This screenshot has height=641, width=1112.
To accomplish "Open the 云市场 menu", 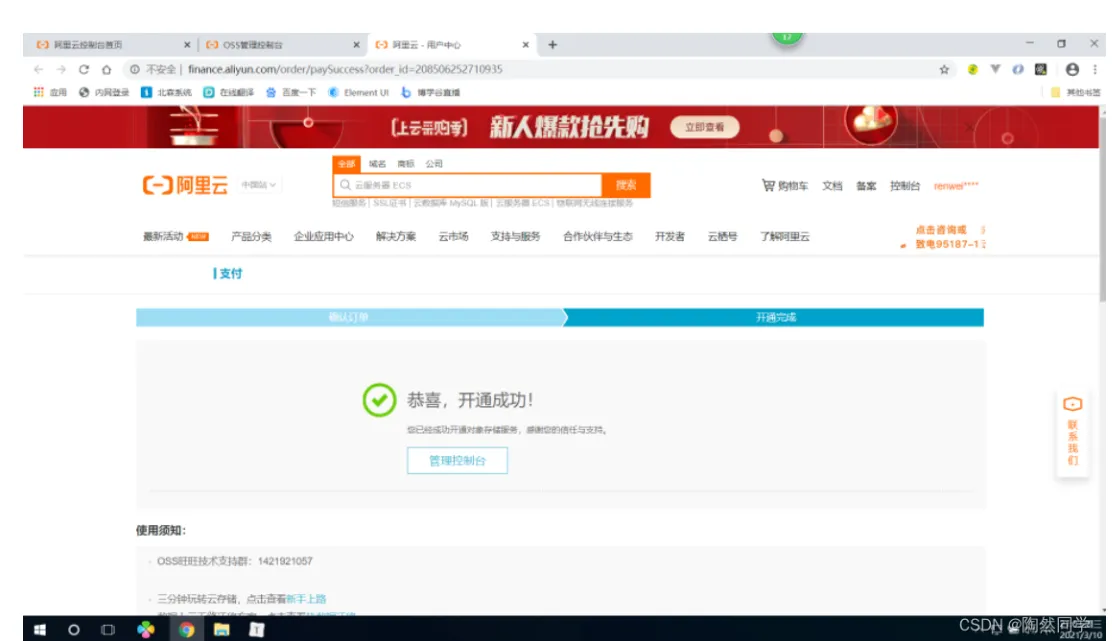I will pyautogui.click(x=453, y=236).
